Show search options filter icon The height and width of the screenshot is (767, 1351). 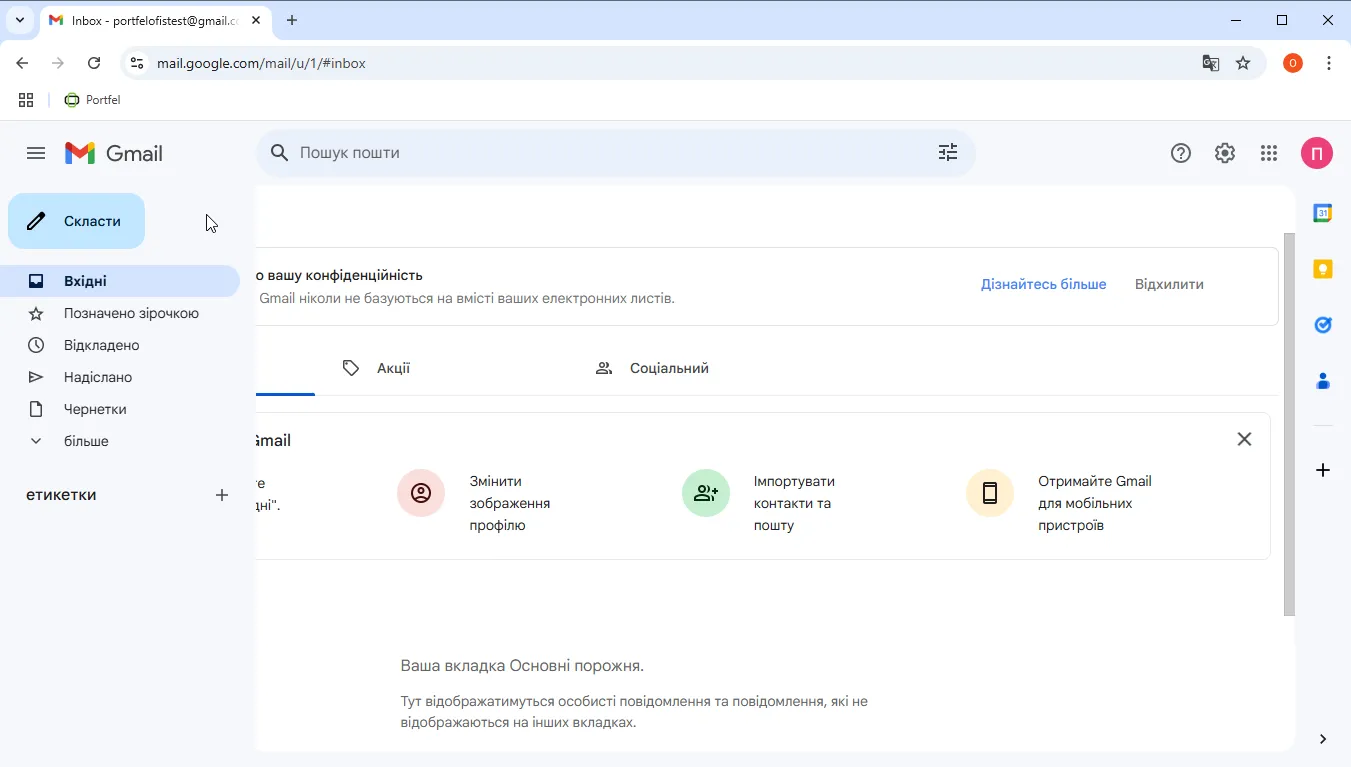click(x=948, y=152)
